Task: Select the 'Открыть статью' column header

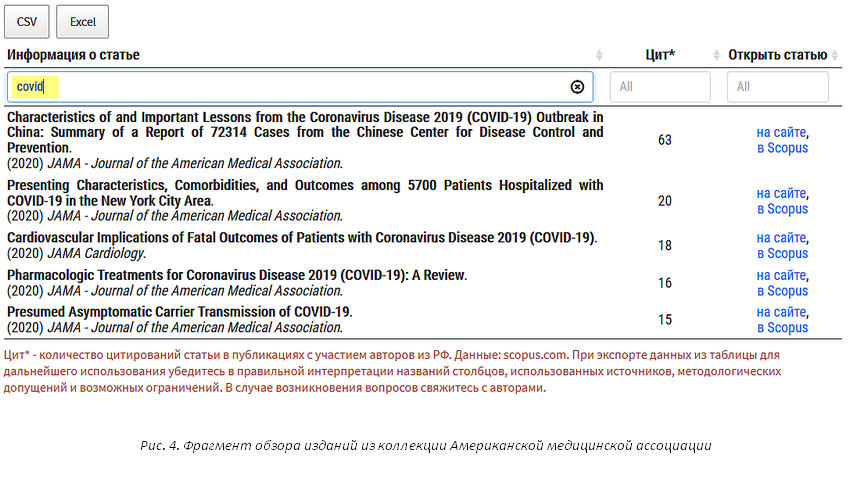Action: [x=777, y=55]
